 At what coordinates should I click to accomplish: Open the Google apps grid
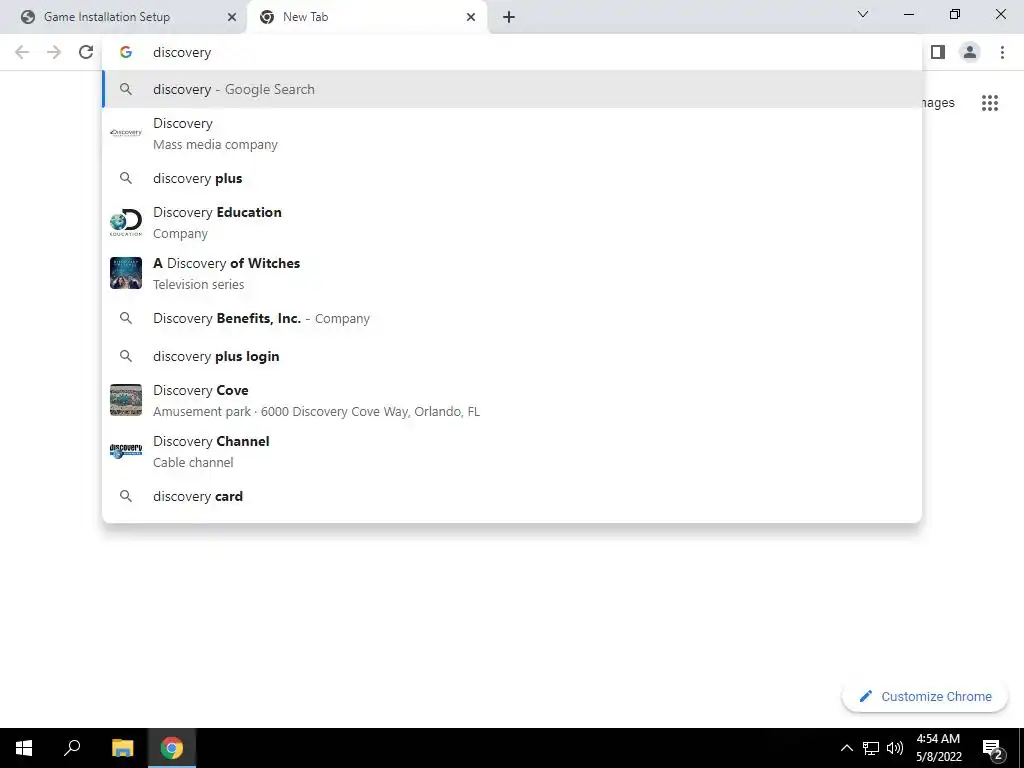point(989,103)
